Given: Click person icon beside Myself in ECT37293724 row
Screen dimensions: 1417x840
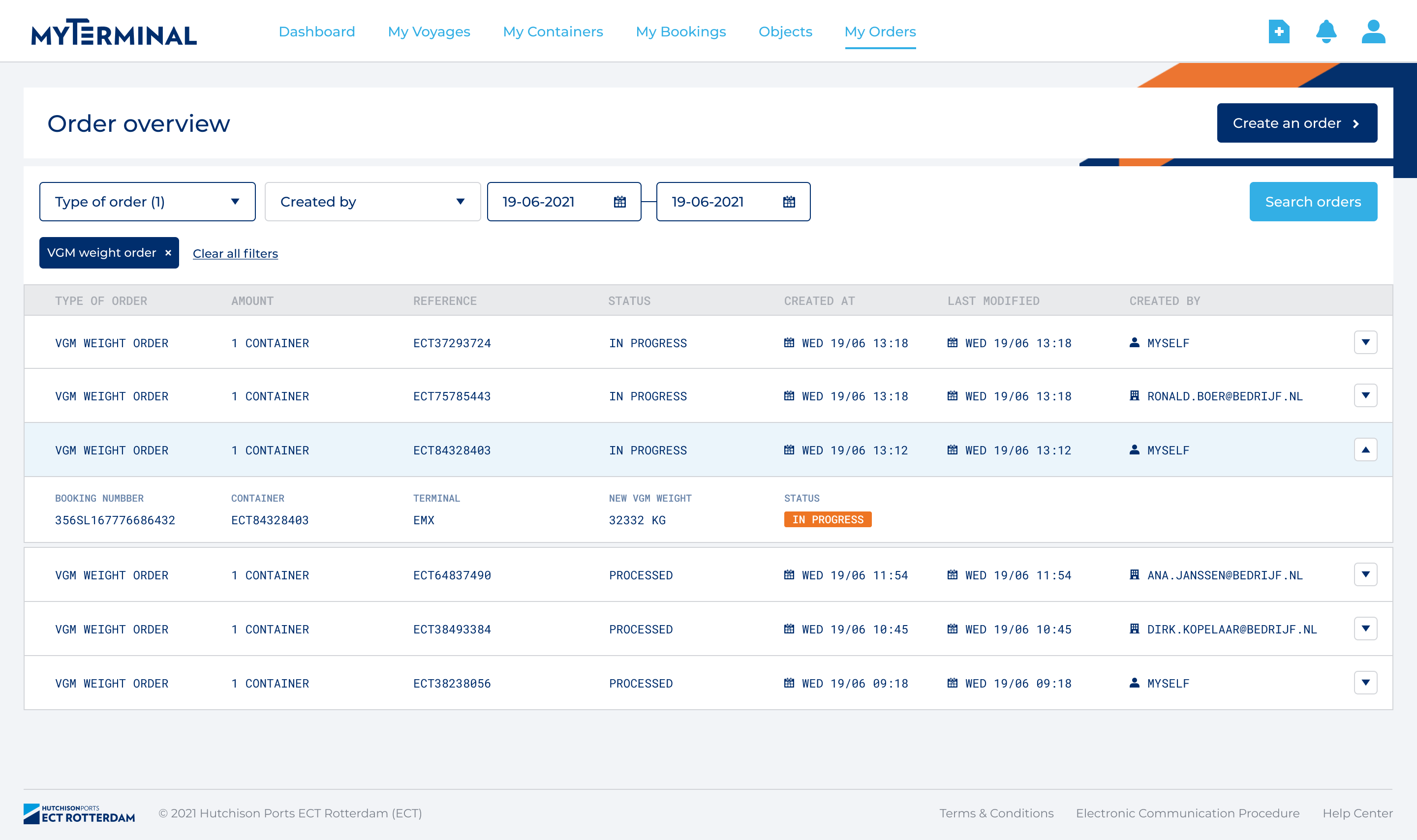Looking at the screenshot, I should click(1134, 342).
